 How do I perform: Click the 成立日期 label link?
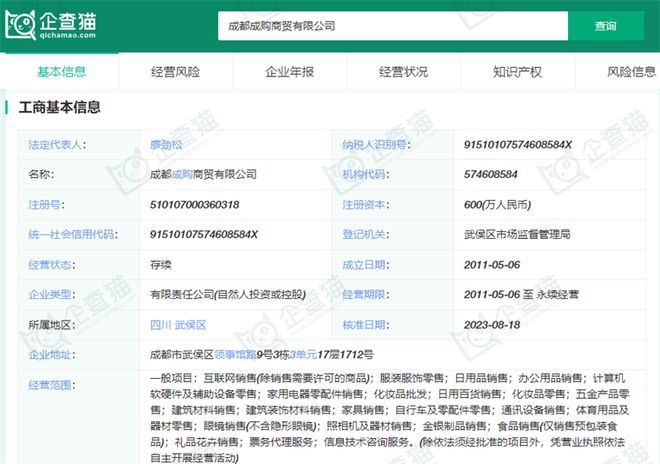(x=366, y=265)
